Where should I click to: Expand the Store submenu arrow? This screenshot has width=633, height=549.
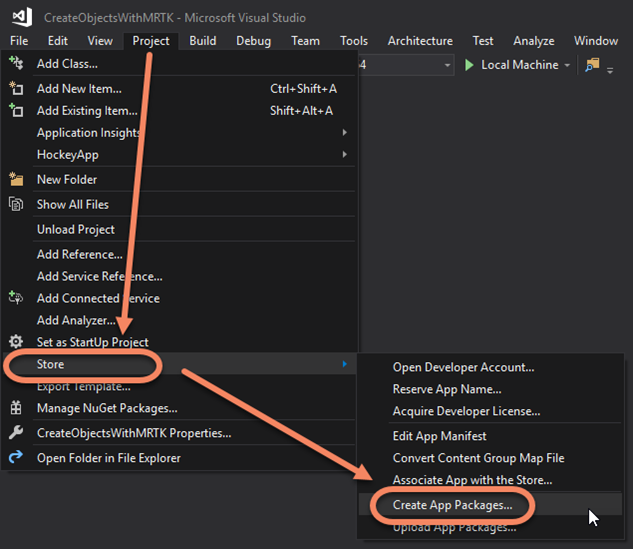click(x=344, y=364)
